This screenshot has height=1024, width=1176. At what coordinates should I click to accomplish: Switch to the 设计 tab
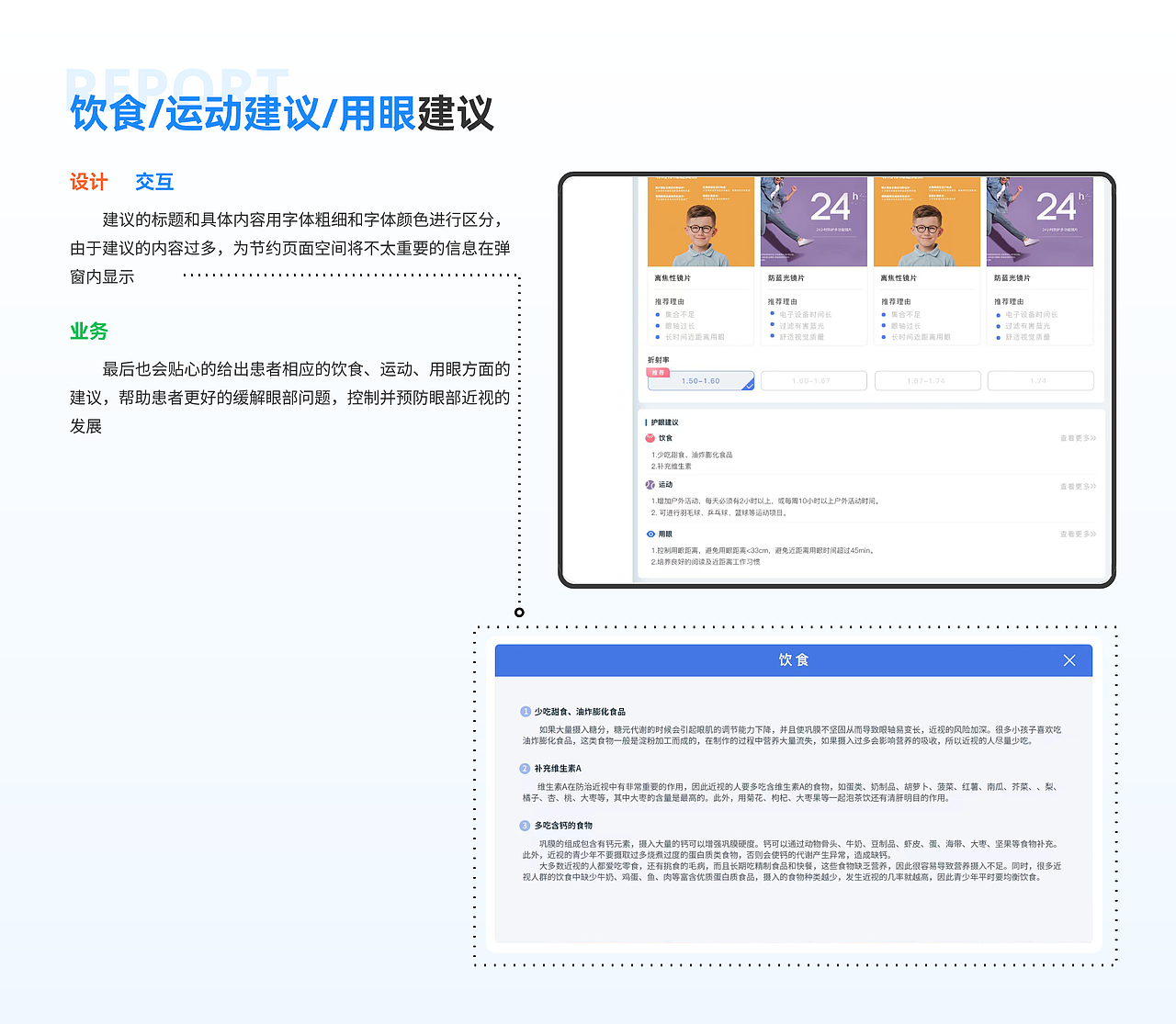[x=87, y=181]
